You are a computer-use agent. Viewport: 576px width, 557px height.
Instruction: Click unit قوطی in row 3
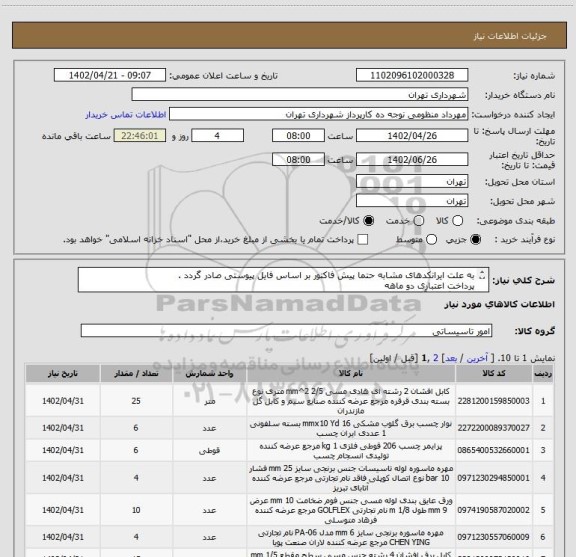click(x=209, y=451)
